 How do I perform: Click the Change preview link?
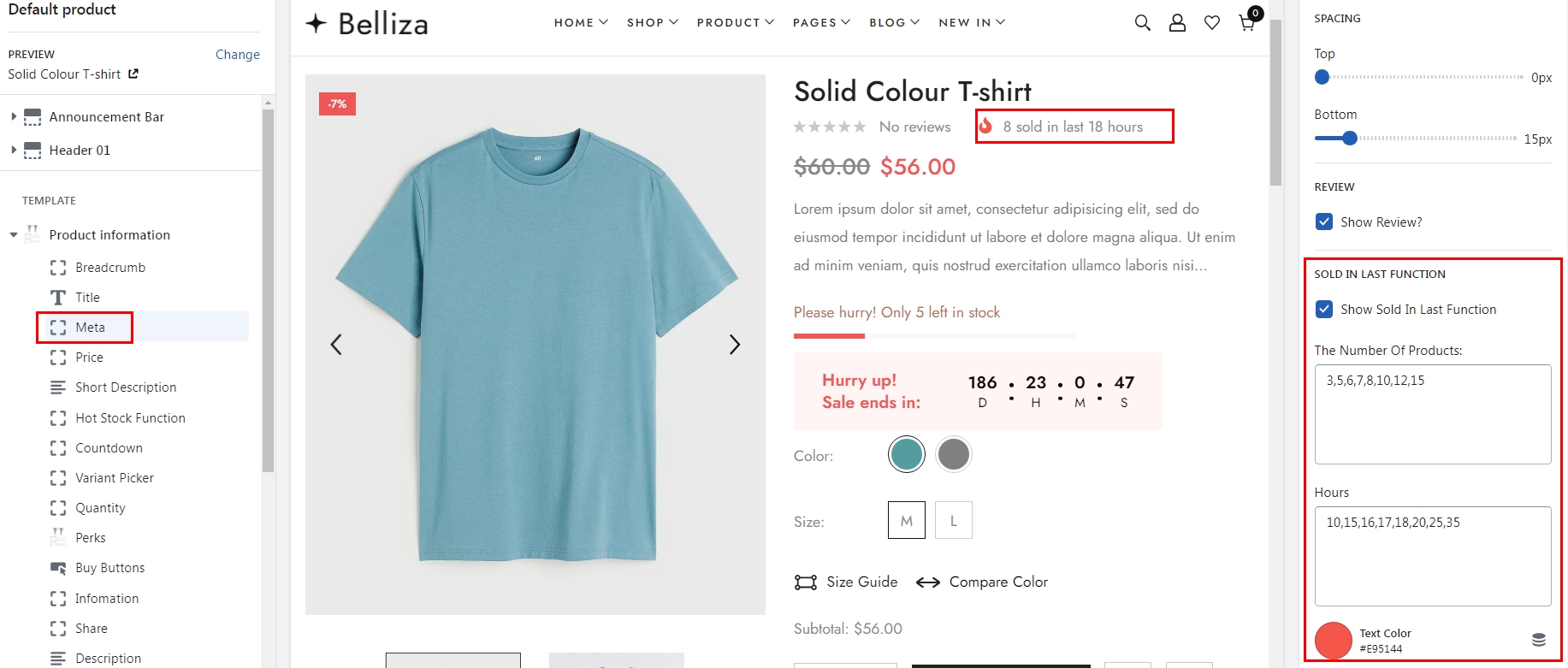coord(237,55)
